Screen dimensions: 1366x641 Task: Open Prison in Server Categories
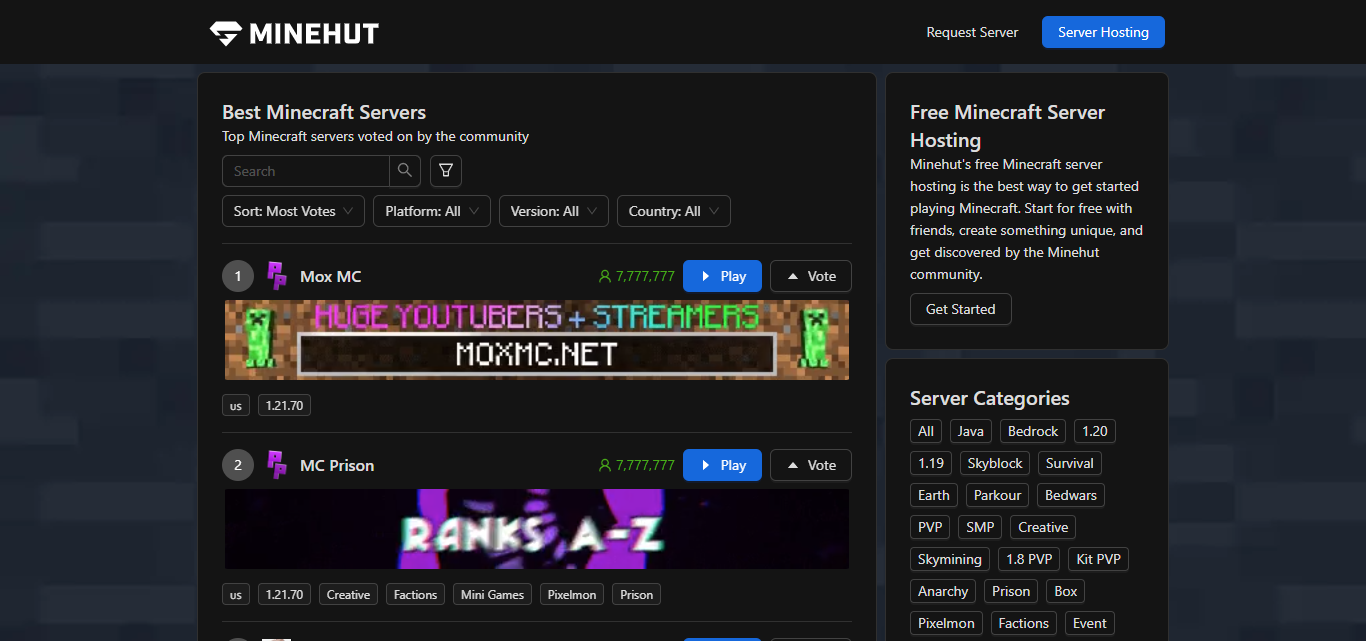pos(1011,591)
